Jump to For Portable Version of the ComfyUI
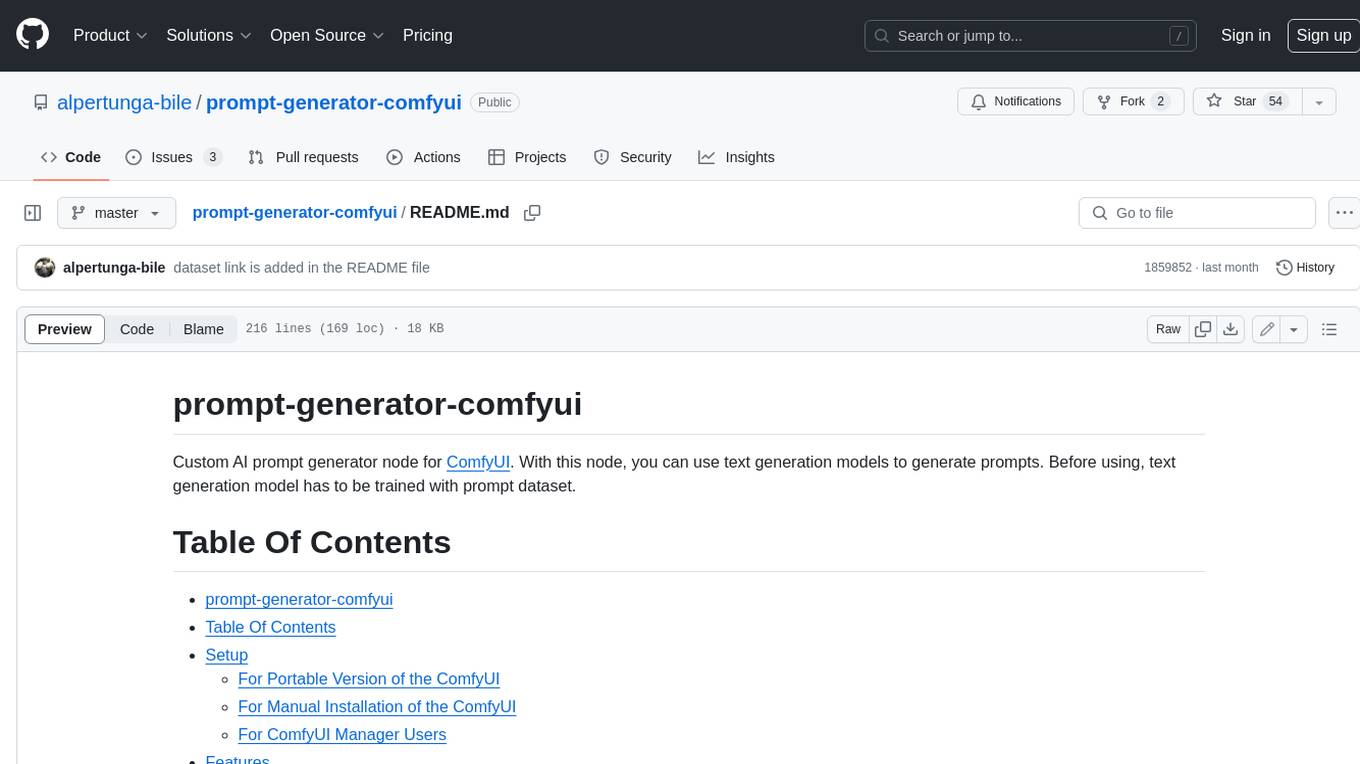This screenshot has width=1360, height=764. pyautogui.click(x=369, y=679)
